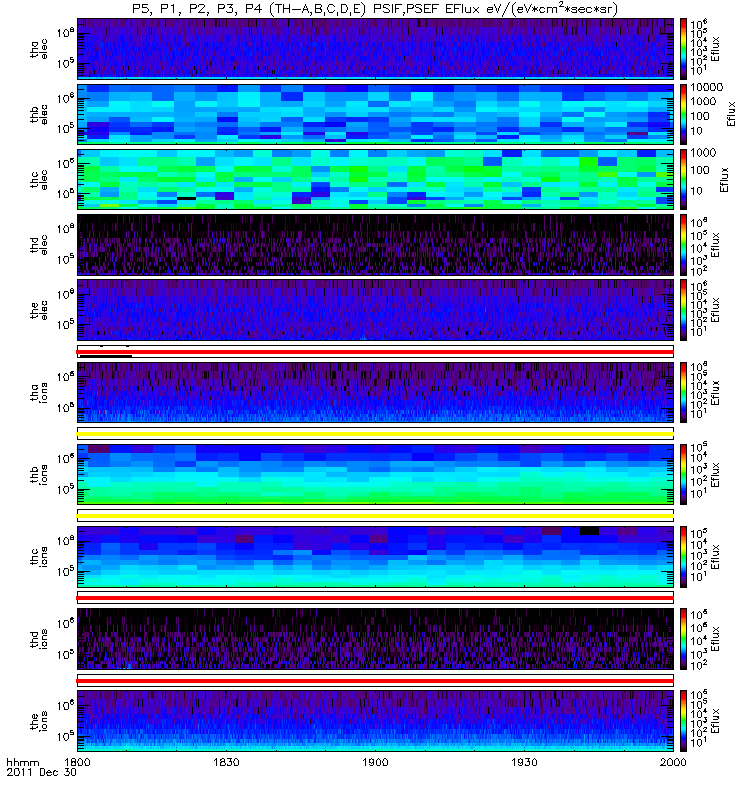Click the 'thc ions' y-axis label
Viewport: 750px width, 800px height.
point(39,557)
